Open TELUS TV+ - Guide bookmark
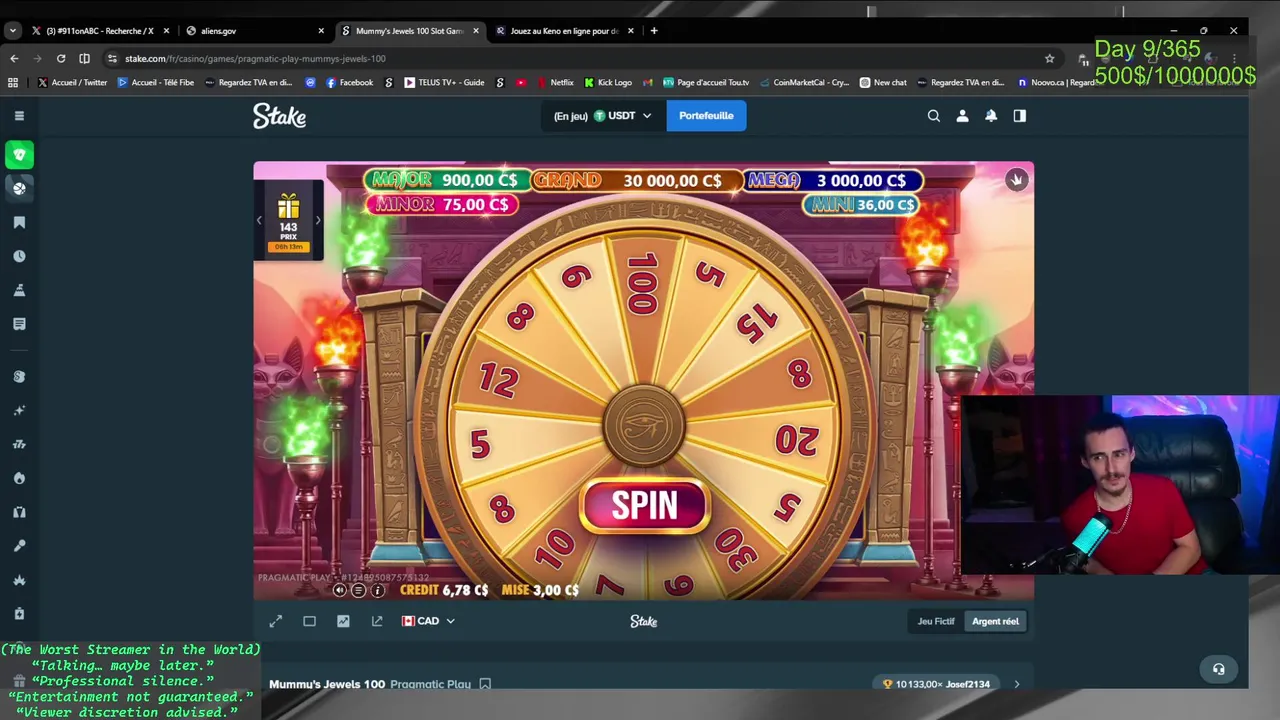 click(x=443, y=82)
